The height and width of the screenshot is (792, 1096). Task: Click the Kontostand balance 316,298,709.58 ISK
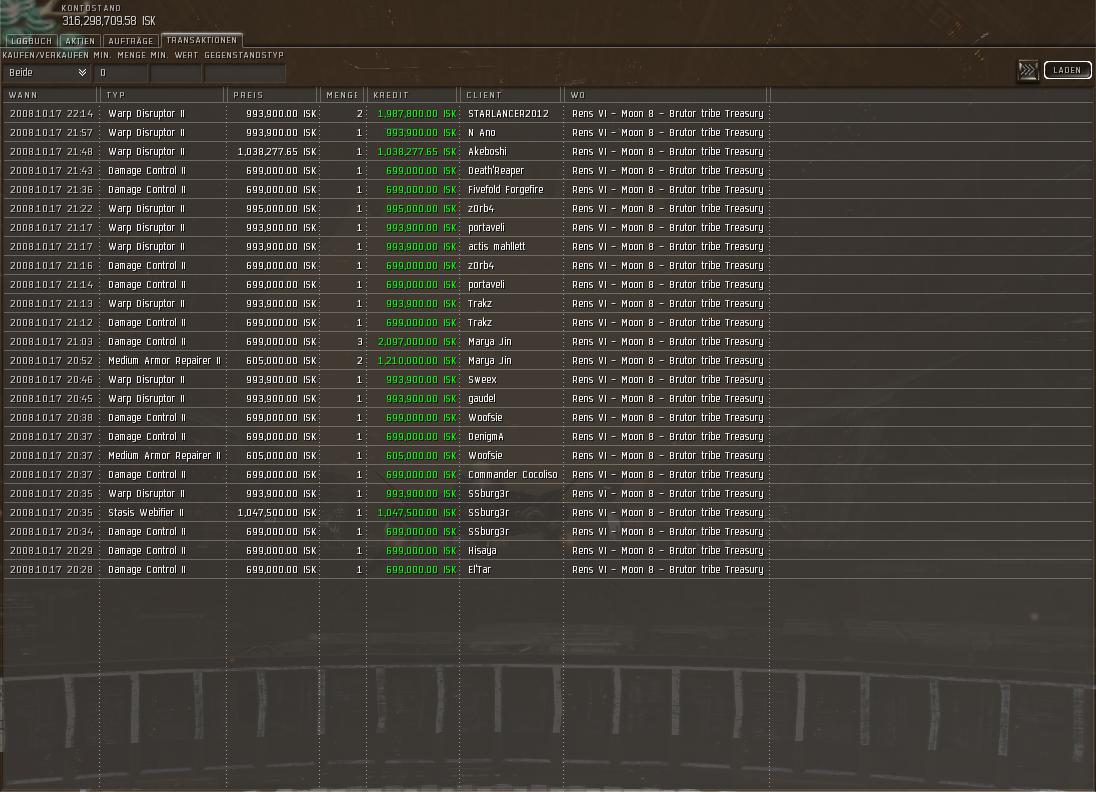pyautogui.click(x=108, y=21)
